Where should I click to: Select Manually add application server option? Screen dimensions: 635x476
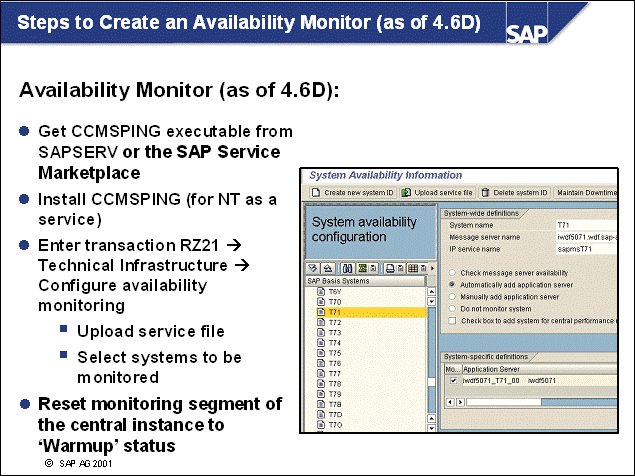click(454, 296)
